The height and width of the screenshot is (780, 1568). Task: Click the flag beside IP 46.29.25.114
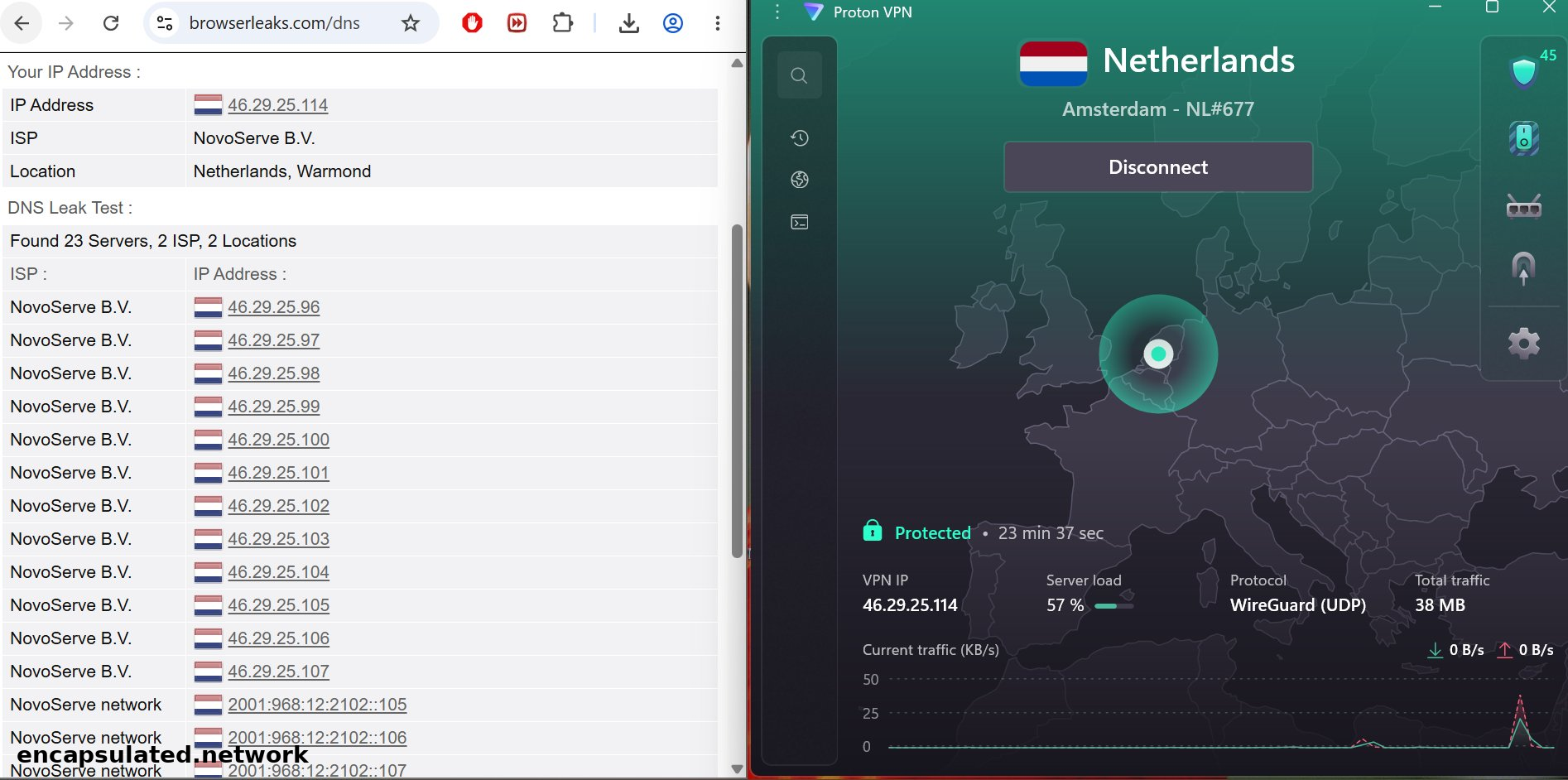(x=208, y=105)
